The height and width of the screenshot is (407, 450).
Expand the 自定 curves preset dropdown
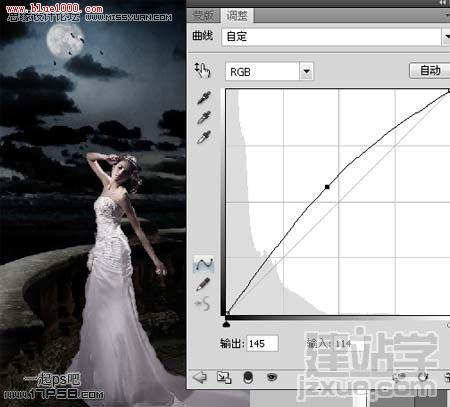pyautogui.click(x=446, y=37)
